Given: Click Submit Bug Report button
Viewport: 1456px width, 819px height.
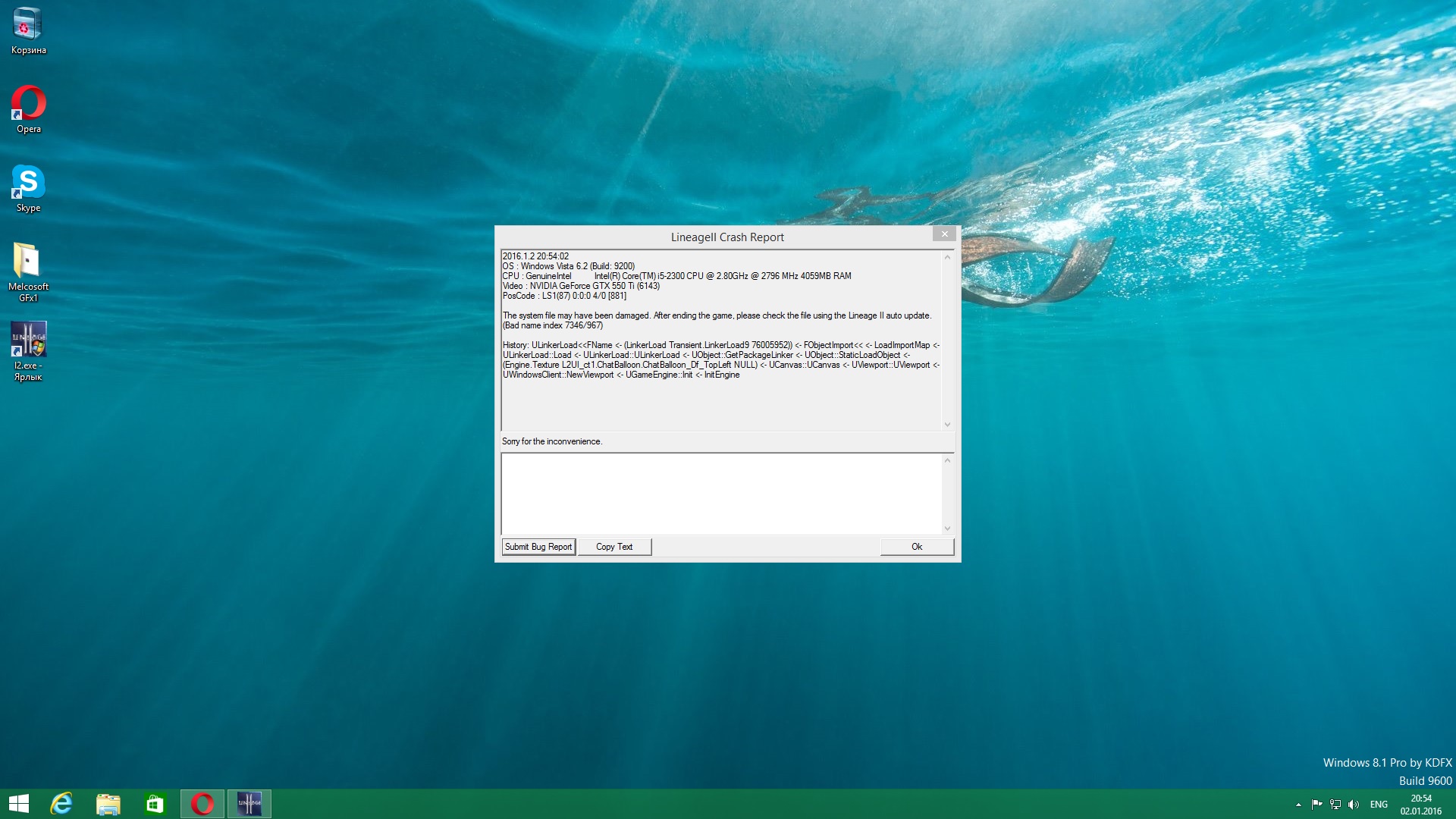Looking at the screenshot, I should [538, 547].
